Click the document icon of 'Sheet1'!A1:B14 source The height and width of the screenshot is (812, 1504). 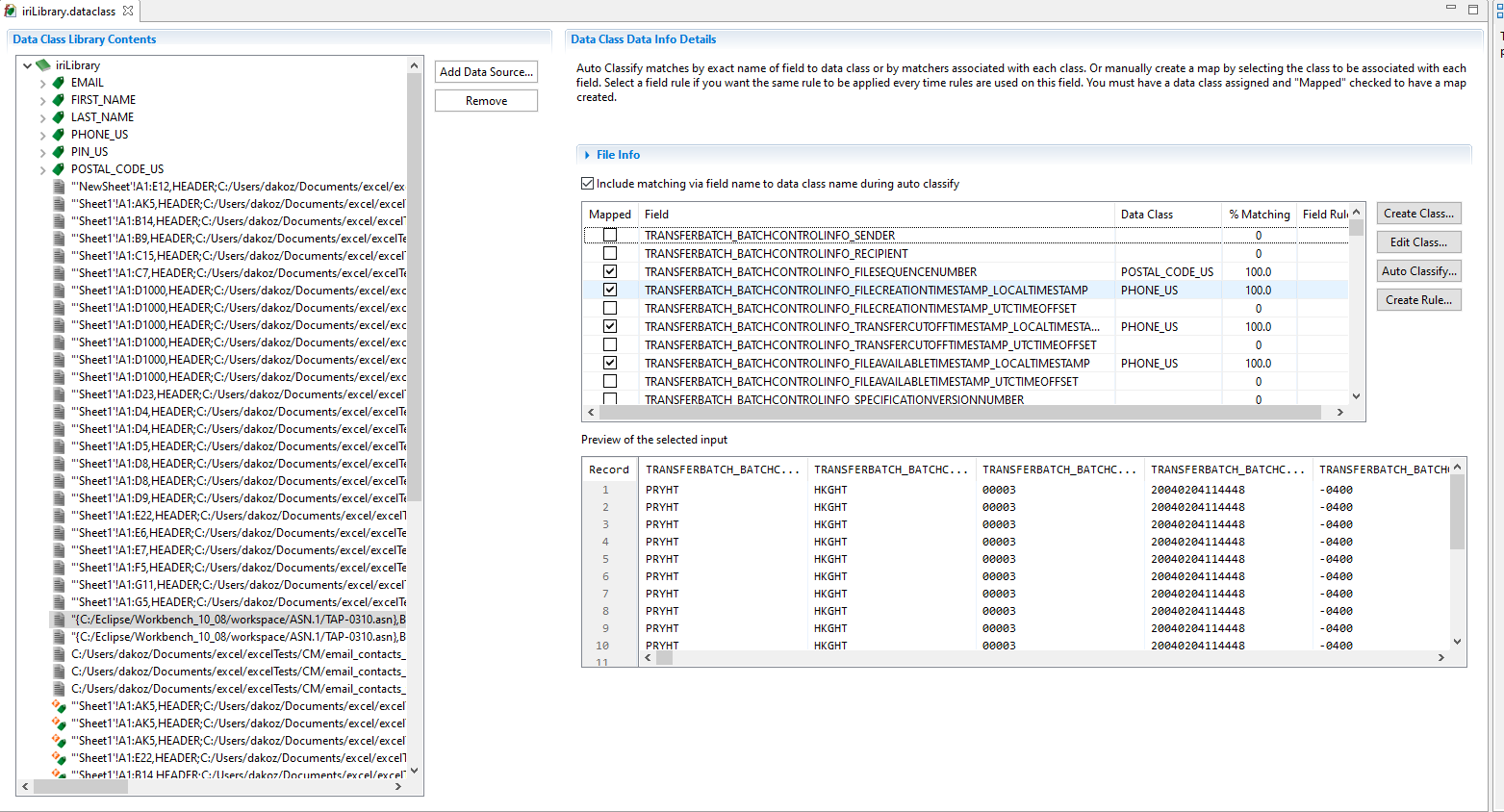[x=59, y=221]
